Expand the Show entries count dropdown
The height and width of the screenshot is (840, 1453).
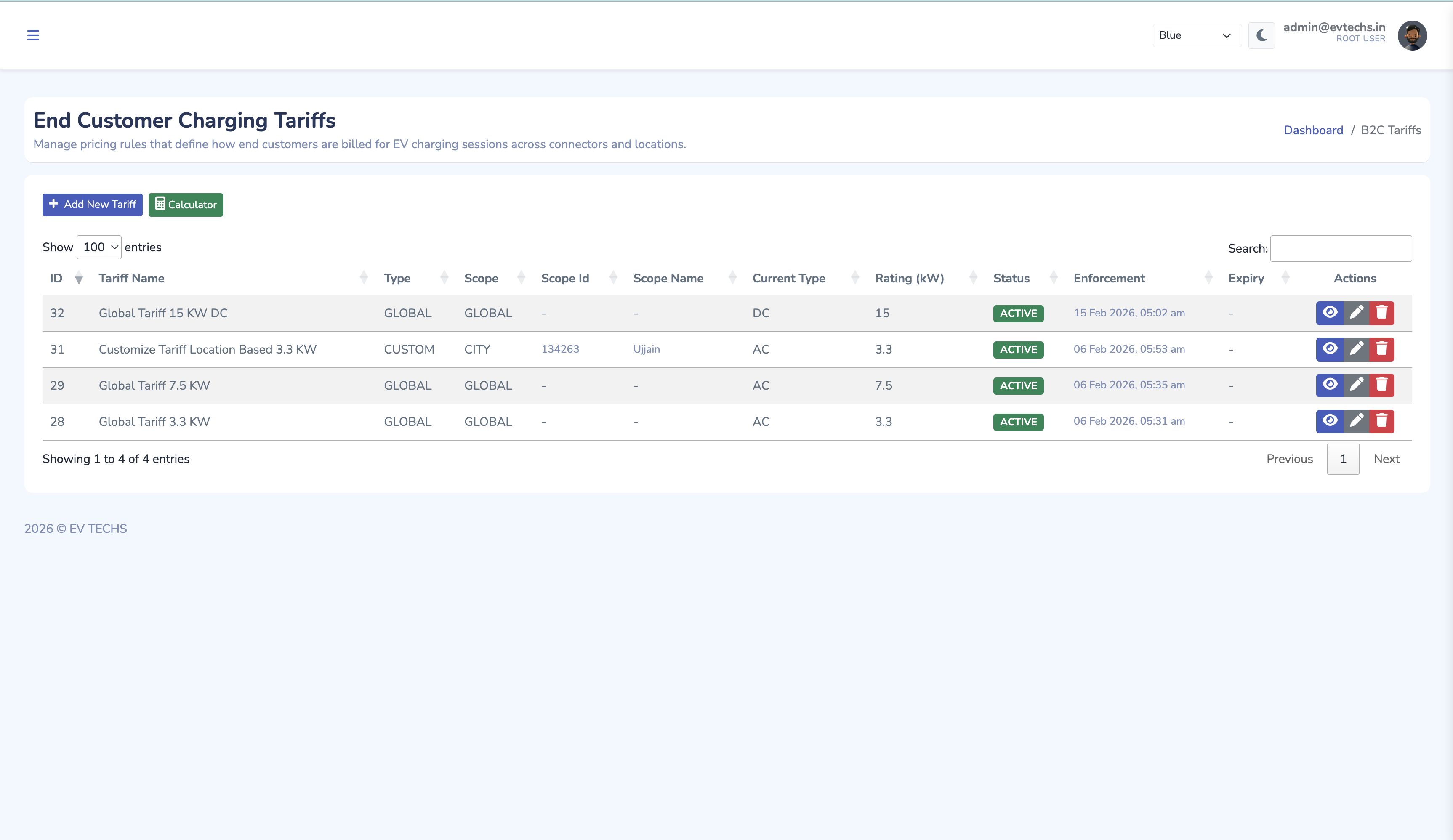99,247
